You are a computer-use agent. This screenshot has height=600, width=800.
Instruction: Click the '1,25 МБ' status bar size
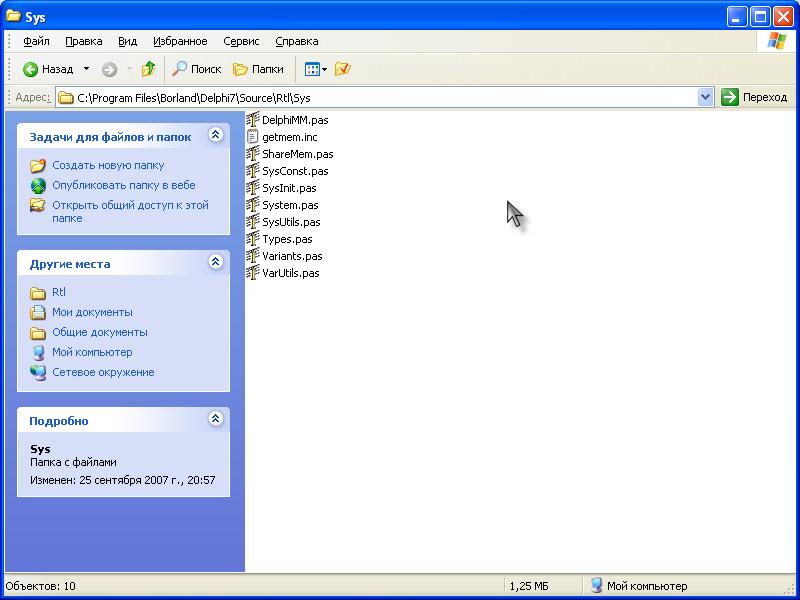529,586
